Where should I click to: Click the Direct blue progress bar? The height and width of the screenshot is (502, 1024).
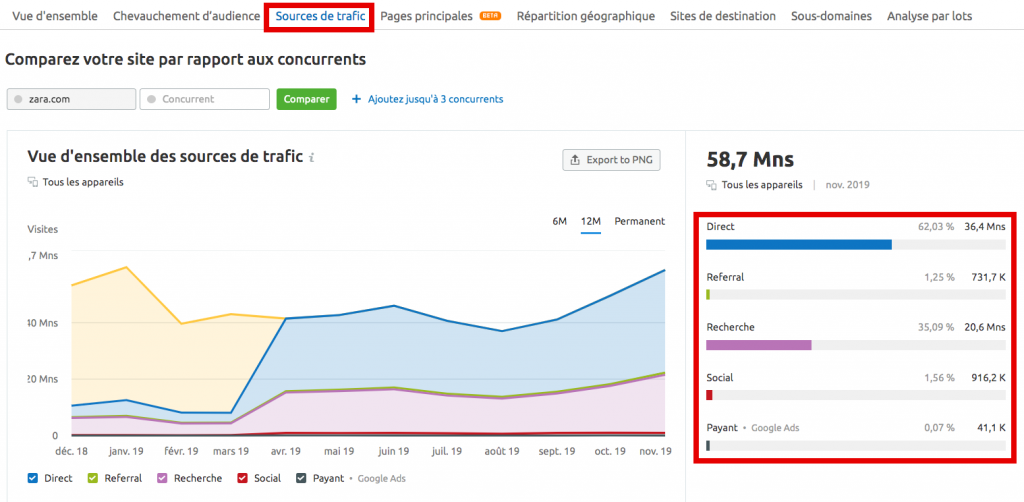[799, 244]
